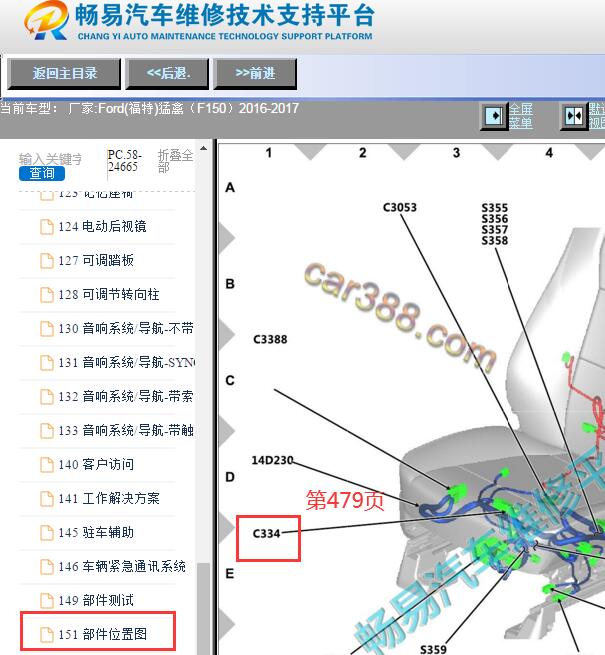The width and height of the screenshot is (605, 655).
Task: Click the sidebar scrollbar thumb
Action: [203, 609]
